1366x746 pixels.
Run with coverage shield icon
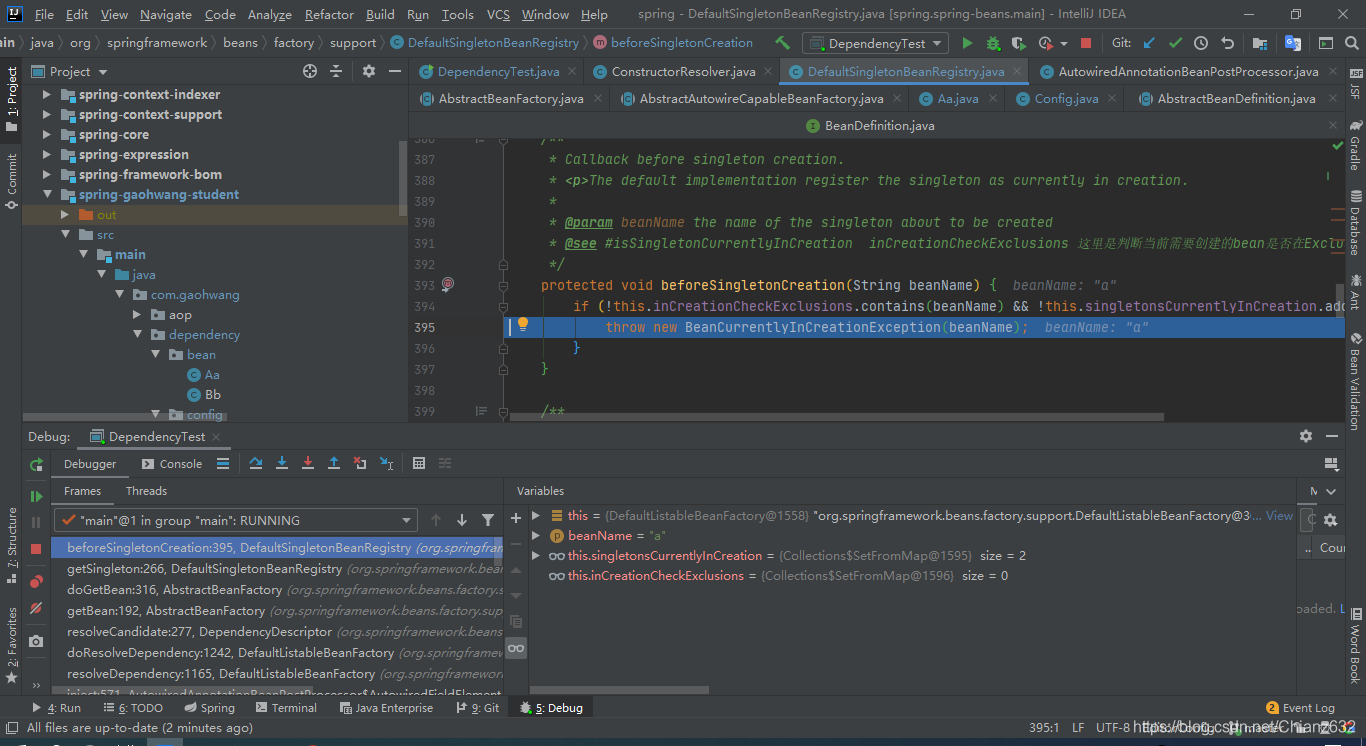coord(1019,43)
